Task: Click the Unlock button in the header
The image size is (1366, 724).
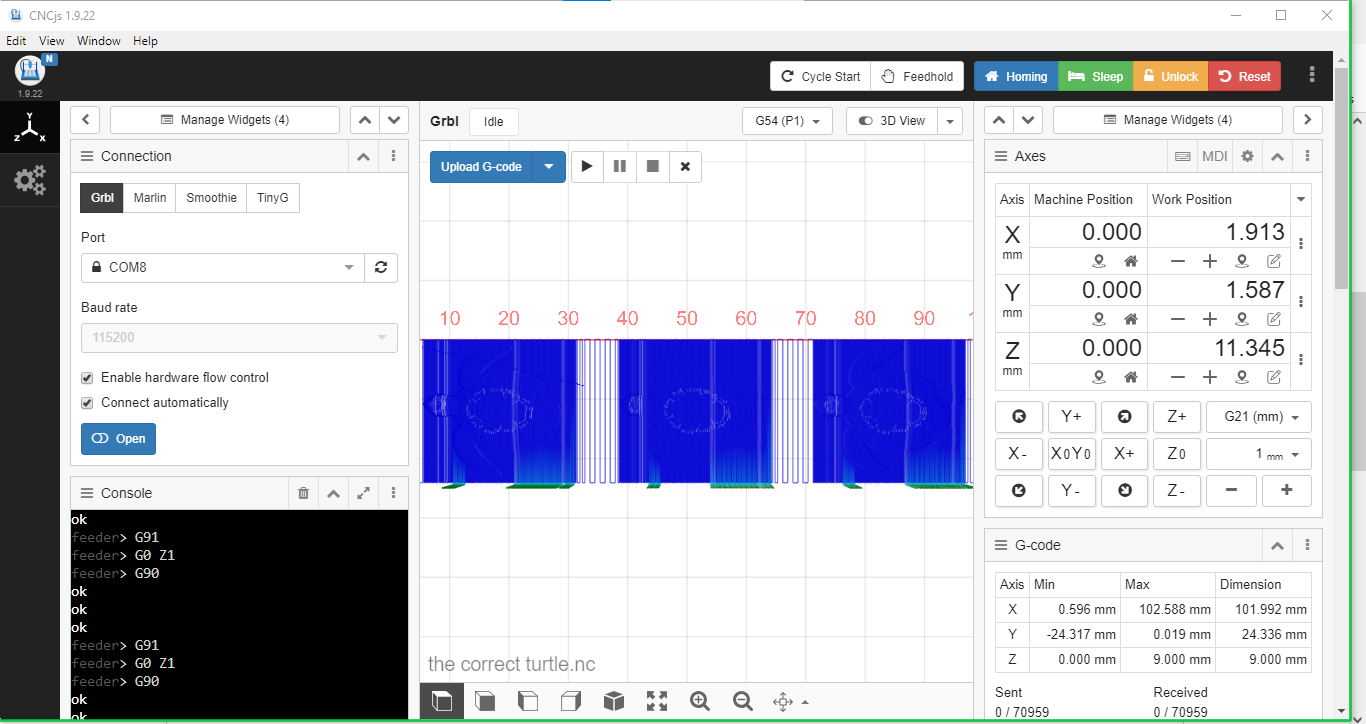Action: pyautogui.click(x=1170, y=75)
